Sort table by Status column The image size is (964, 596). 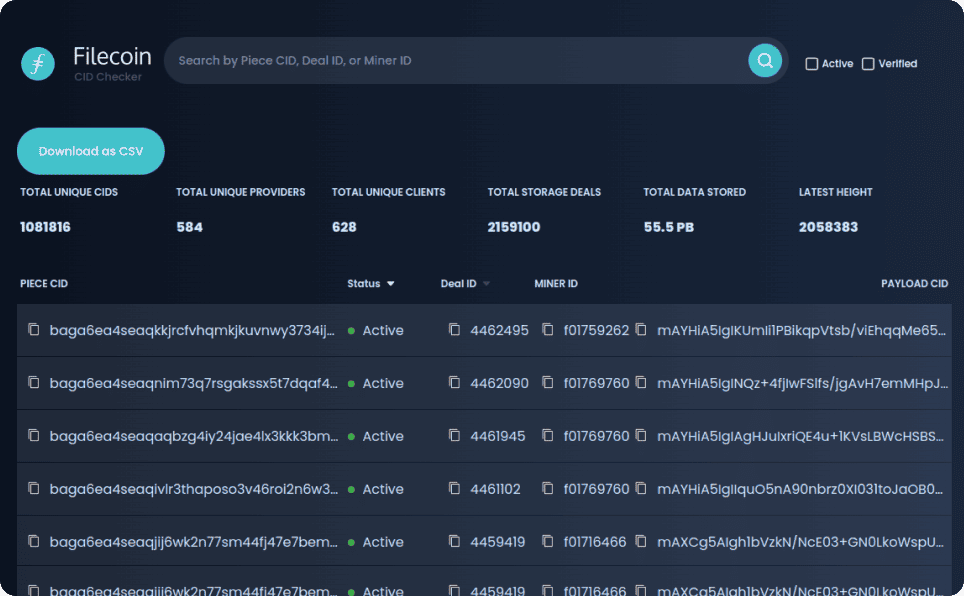[x=371, y=284]
